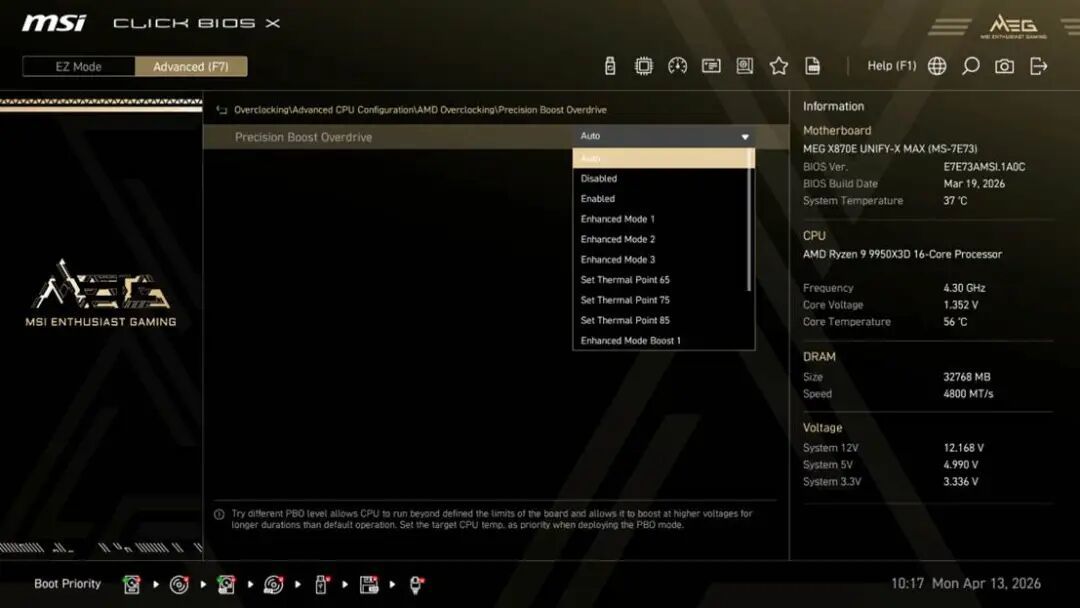The height and width of the screenshot is (608, 1080).
Task: Switch to EZ Mode
Action: coord(79,67)
